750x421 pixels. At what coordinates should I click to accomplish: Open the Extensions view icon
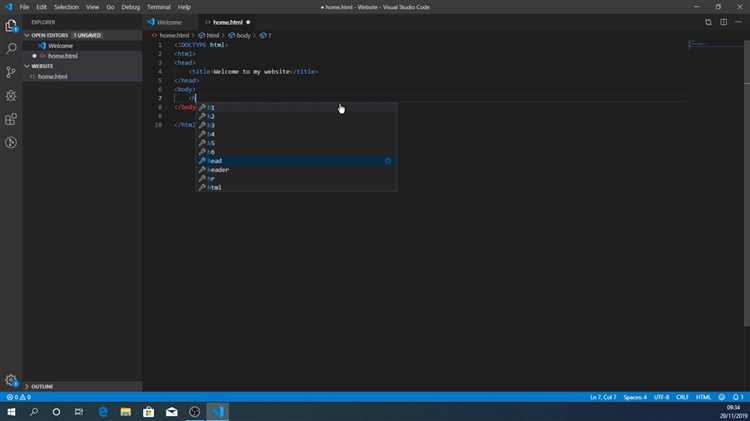coord(11,119)
